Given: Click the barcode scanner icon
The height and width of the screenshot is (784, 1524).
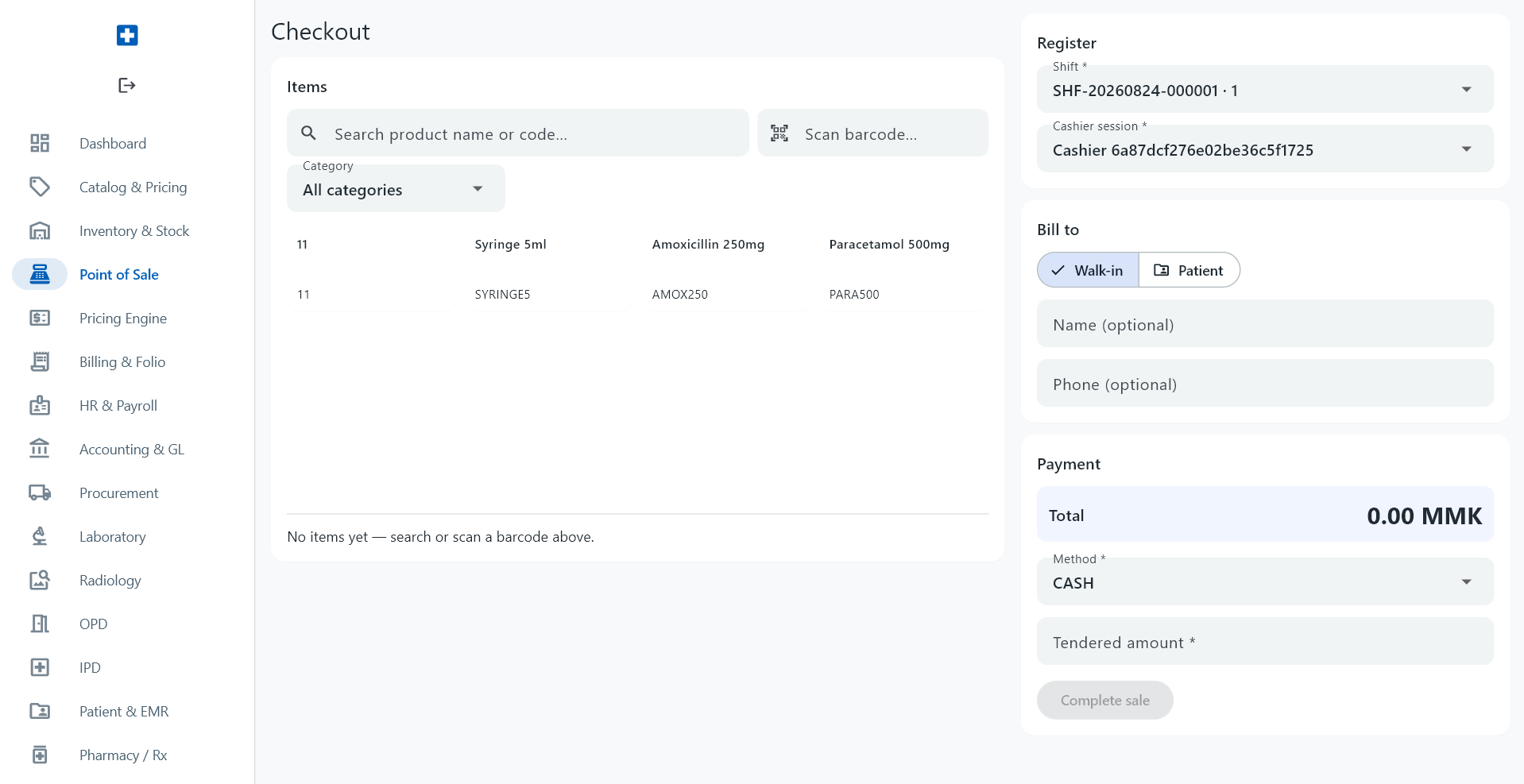Looking at the screenshot, I should 779,133.
